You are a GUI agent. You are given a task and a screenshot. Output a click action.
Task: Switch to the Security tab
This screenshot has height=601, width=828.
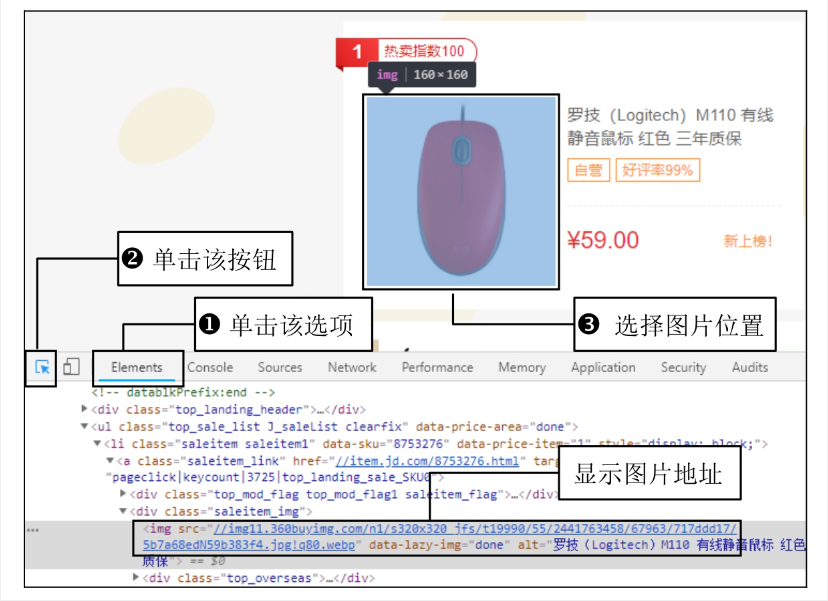pyautogui.click(x=683, y=368)
